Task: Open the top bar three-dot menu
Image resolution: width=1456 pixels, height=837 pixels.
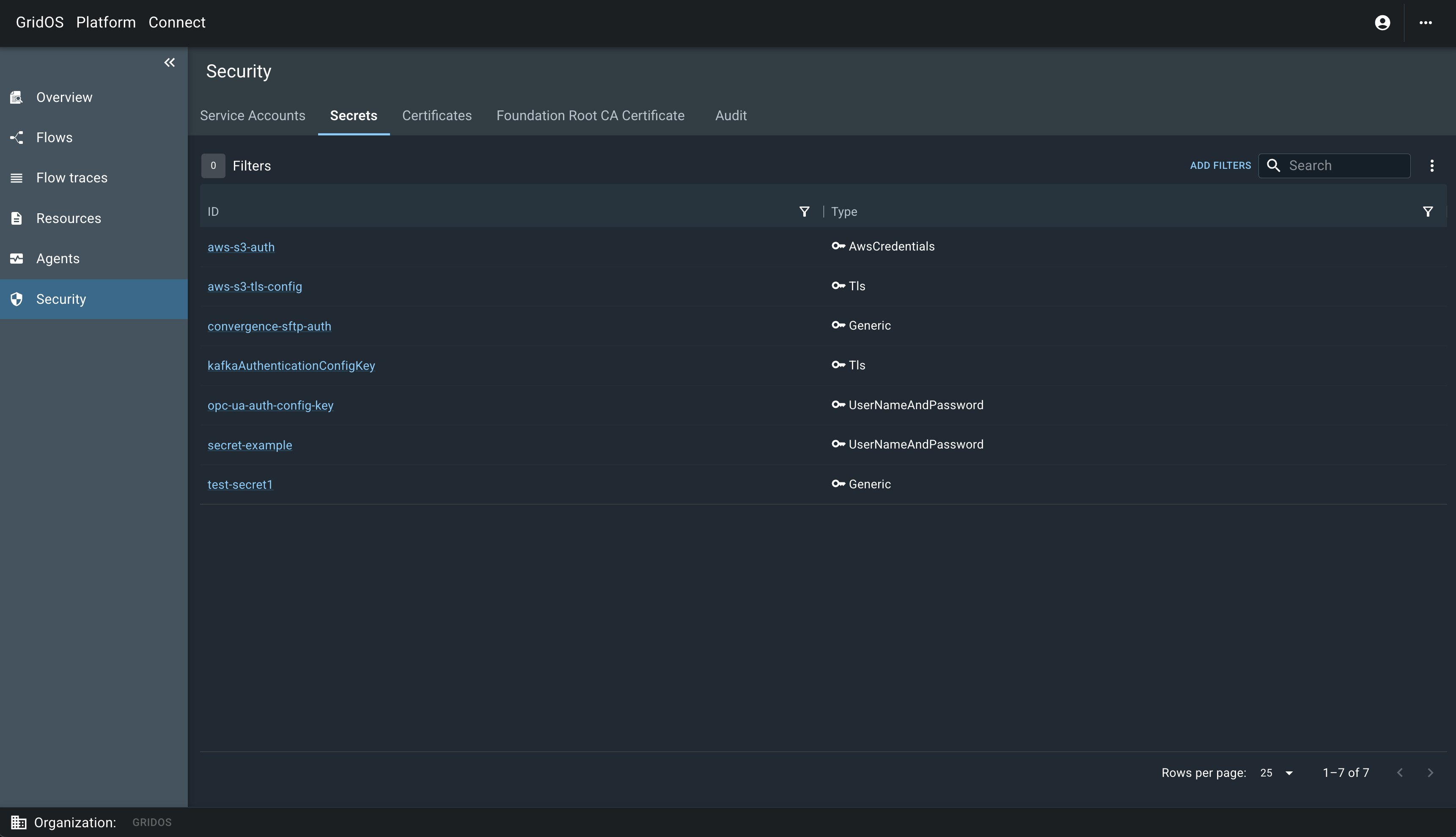Action: coord(1426,22)
